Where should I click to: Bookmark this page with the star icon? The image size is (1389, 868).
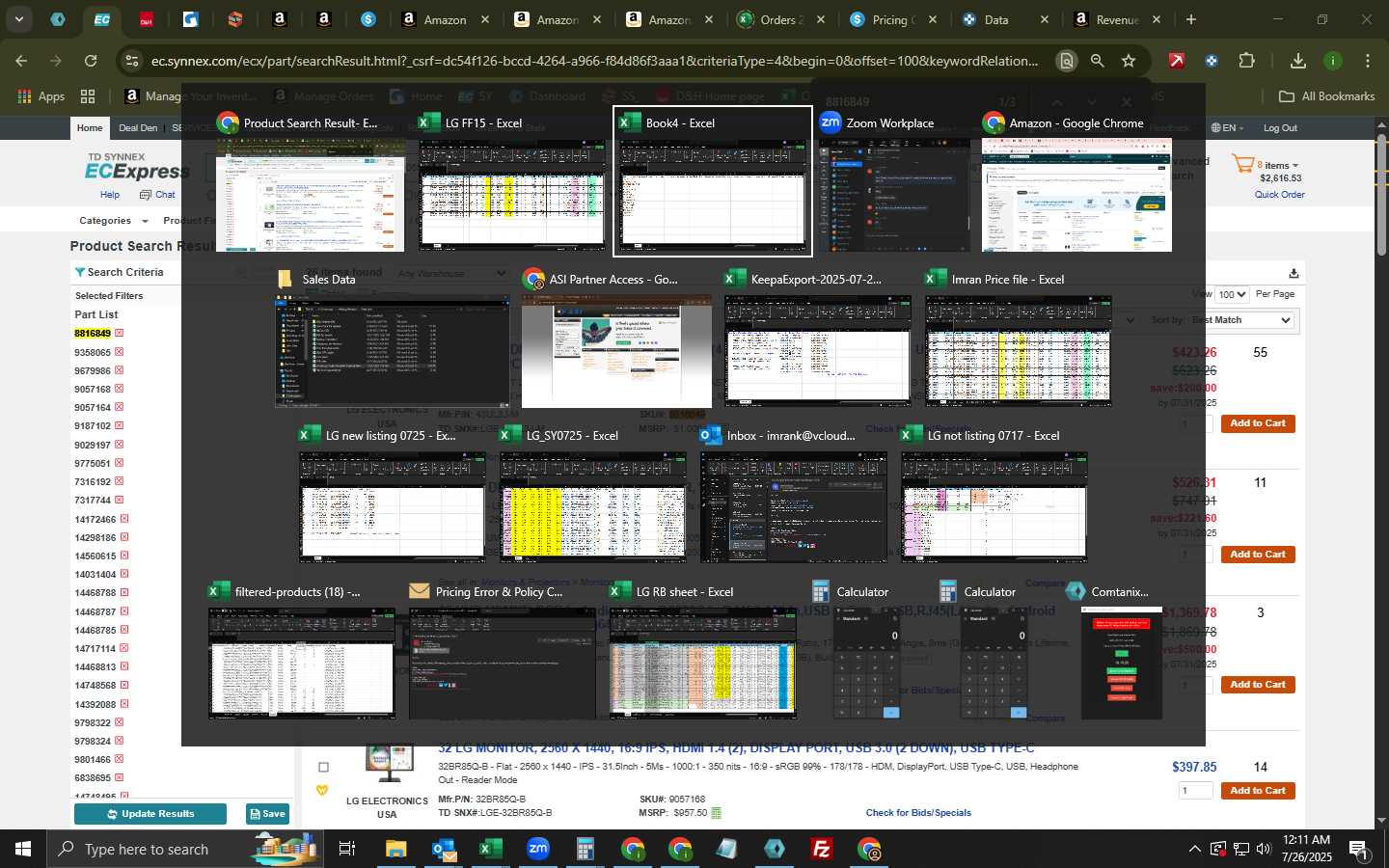[x=1129, y=61]
